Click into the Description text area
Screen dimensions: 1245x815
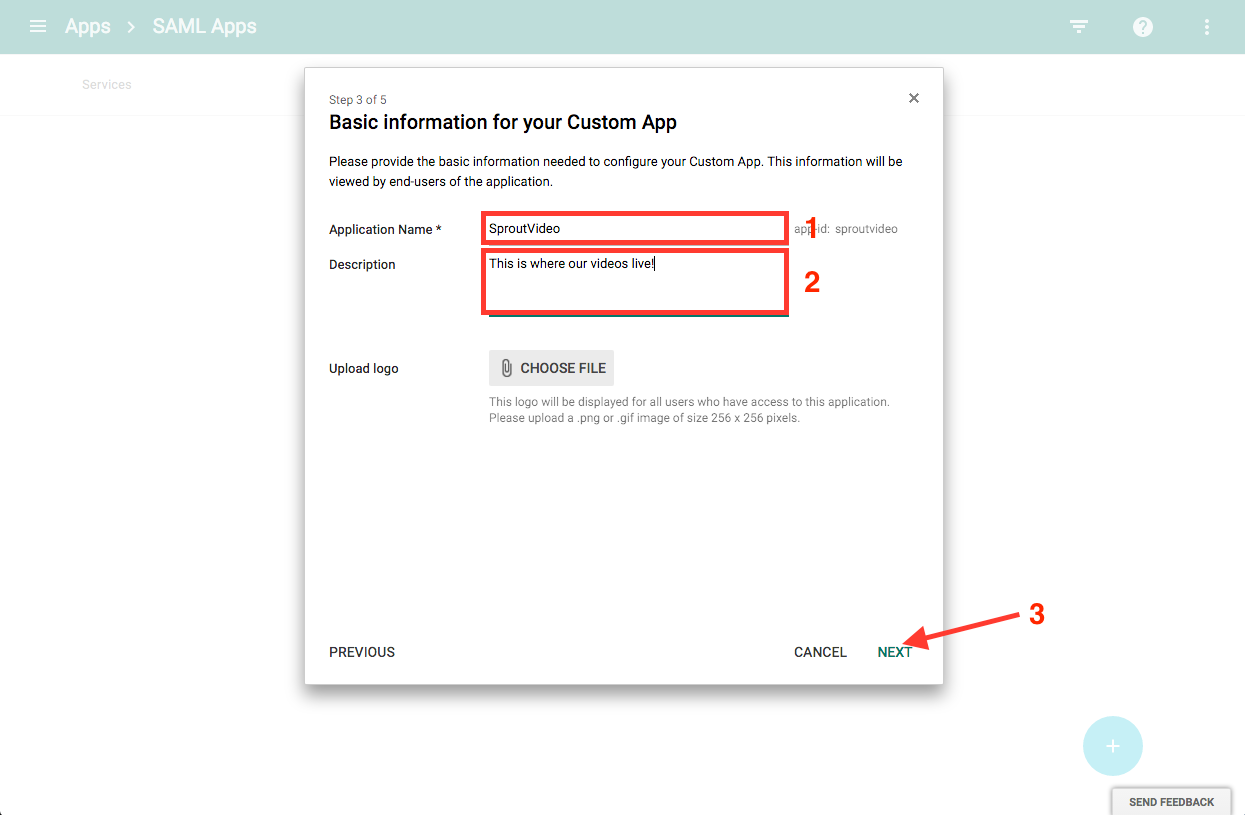click(634, 282)
